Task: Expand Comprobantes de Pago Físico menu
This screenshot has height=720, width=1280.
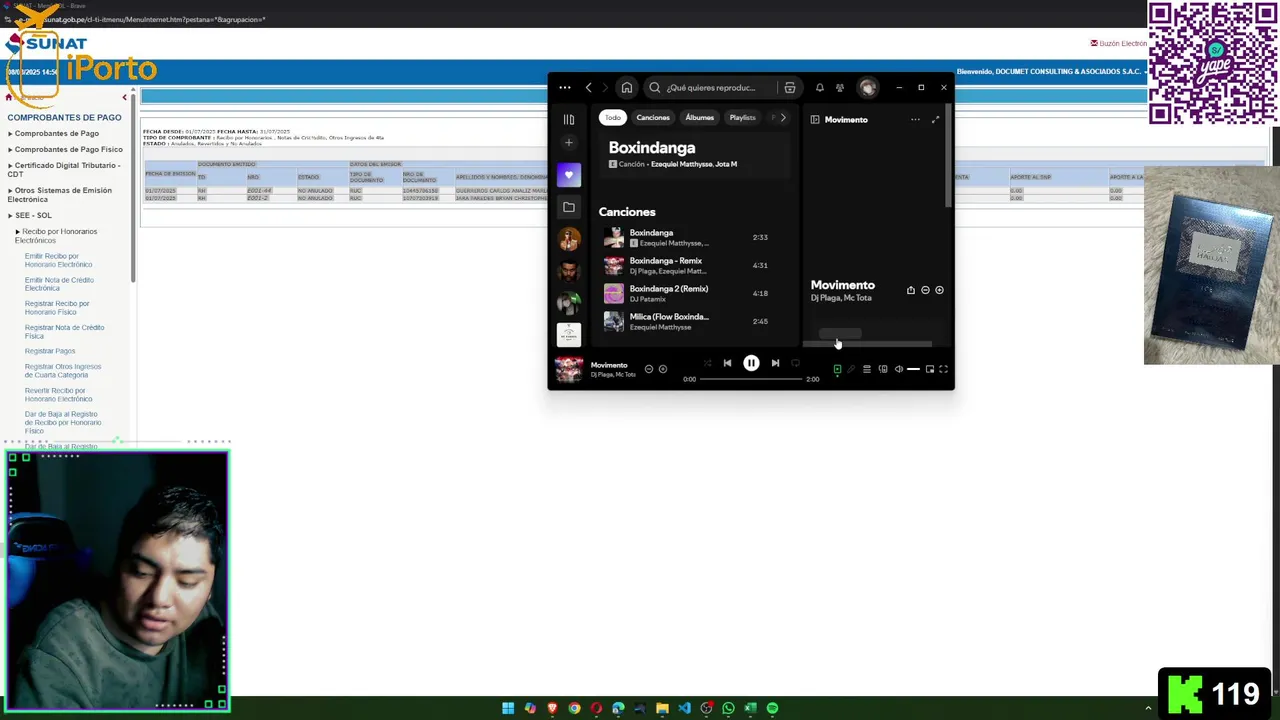Action: coord(67,150)
